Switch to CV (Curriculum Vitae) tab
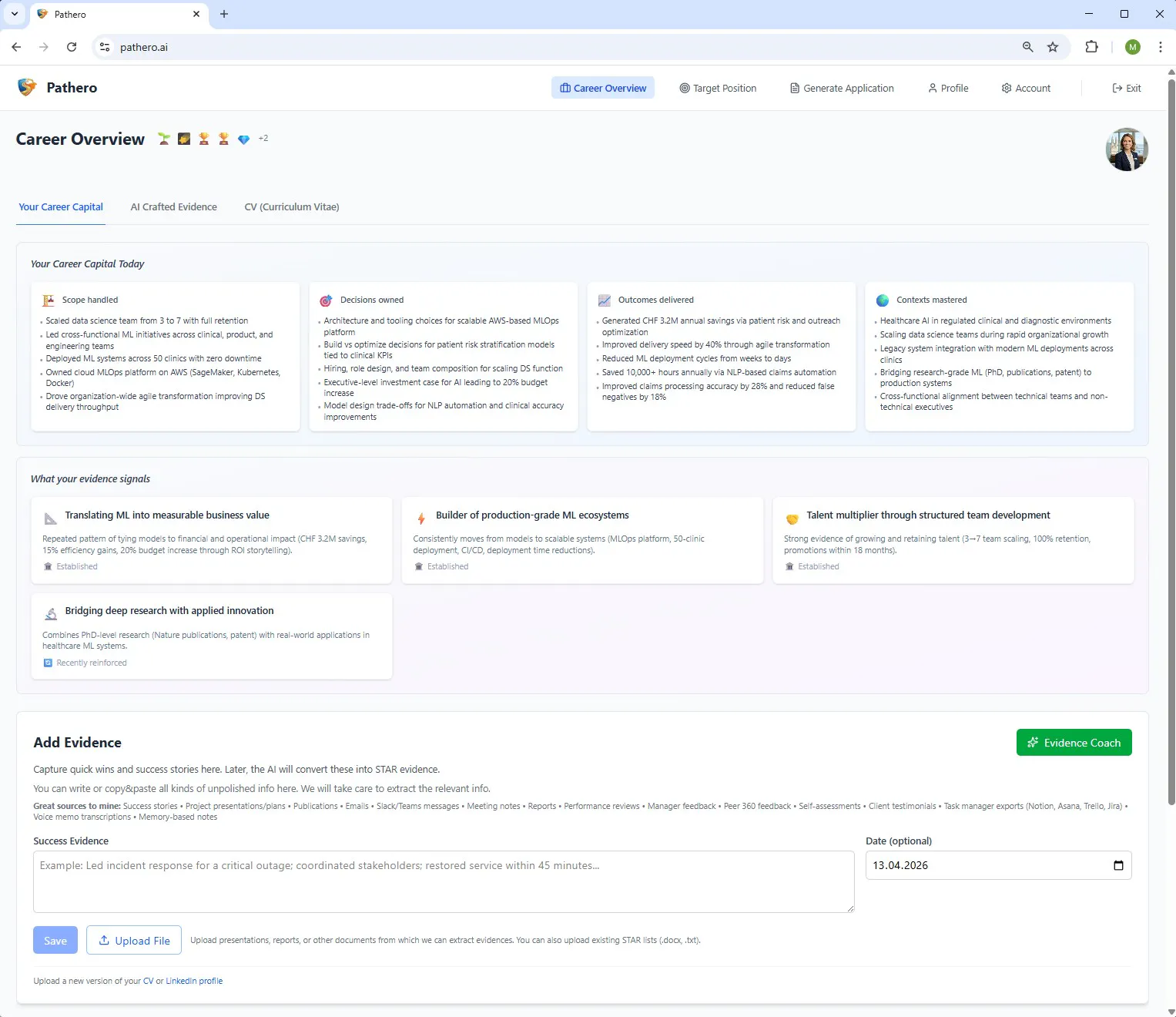Image resolution: width=1176 pixels, height=1017 pixels. coord(292,206)
